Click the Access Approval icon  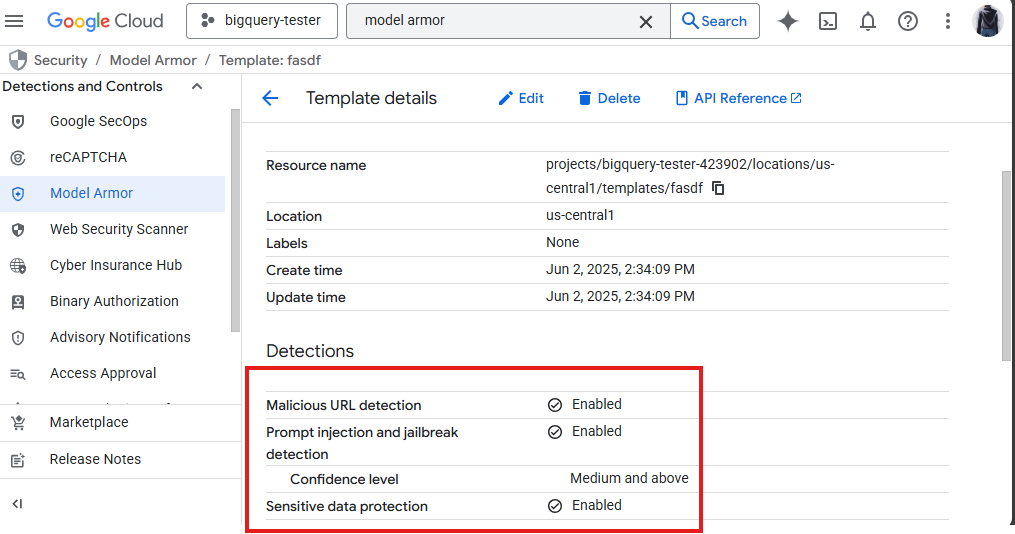pos(17,374)
